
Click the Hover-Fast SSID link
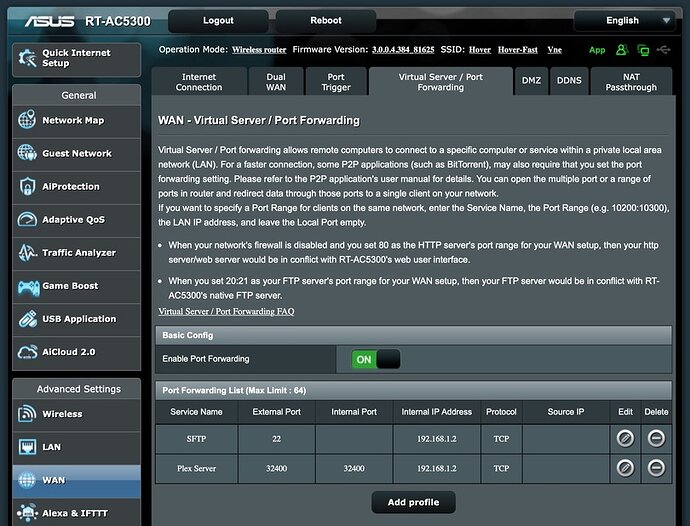tap(518, 50)
